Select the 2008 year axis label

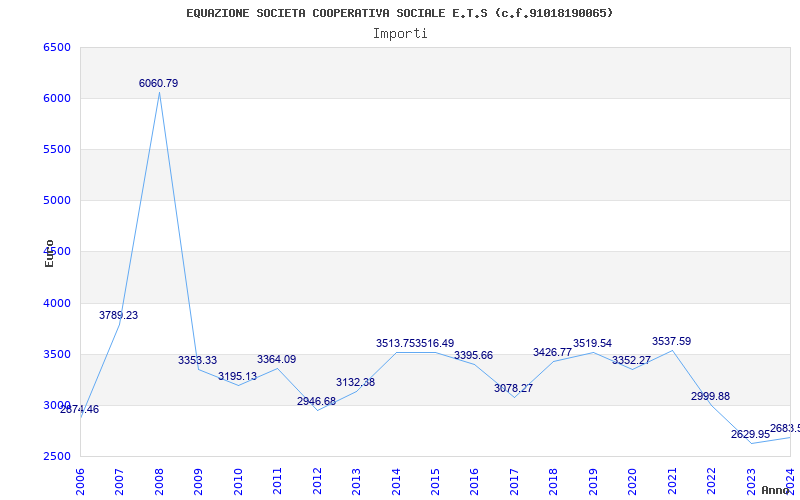[x=159, y=480]
